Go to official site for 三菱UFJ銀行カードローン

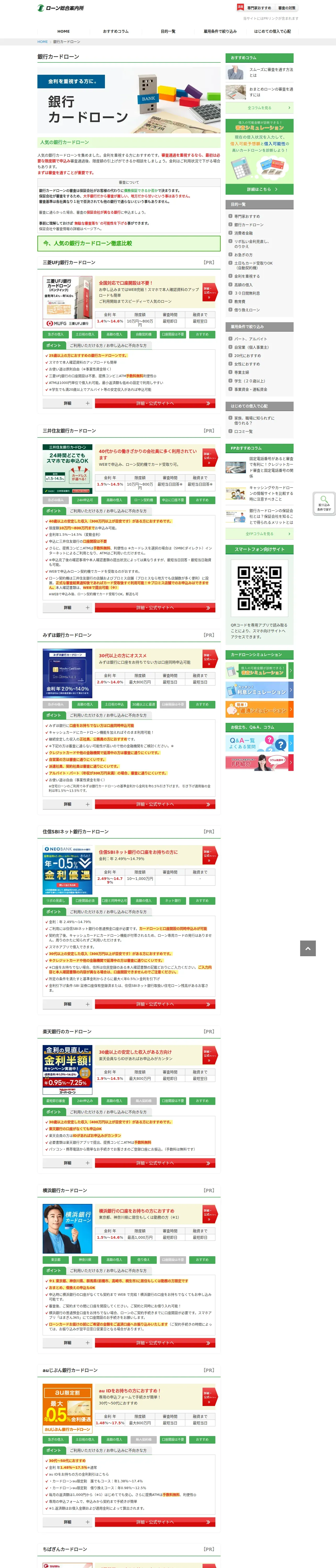tap(155, 403)
